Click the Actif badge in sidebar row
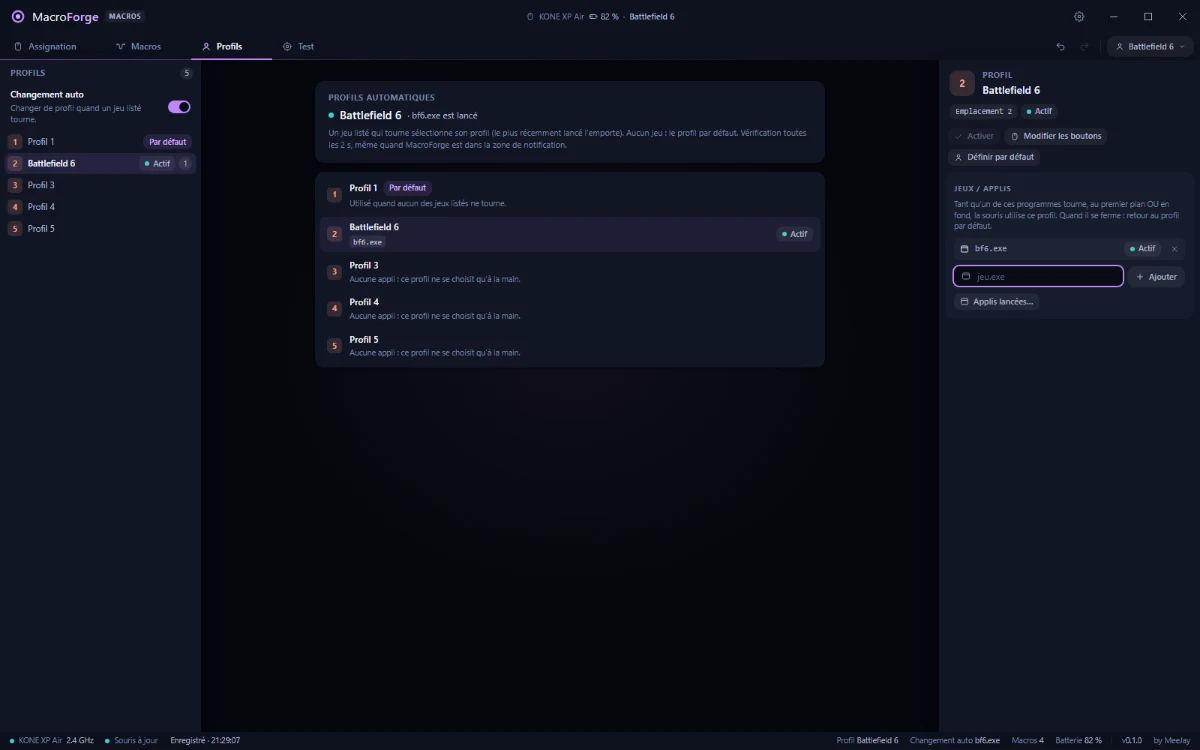Image resolution: width=1200 pixels, height=750 pixels. (x=157, y=163)
